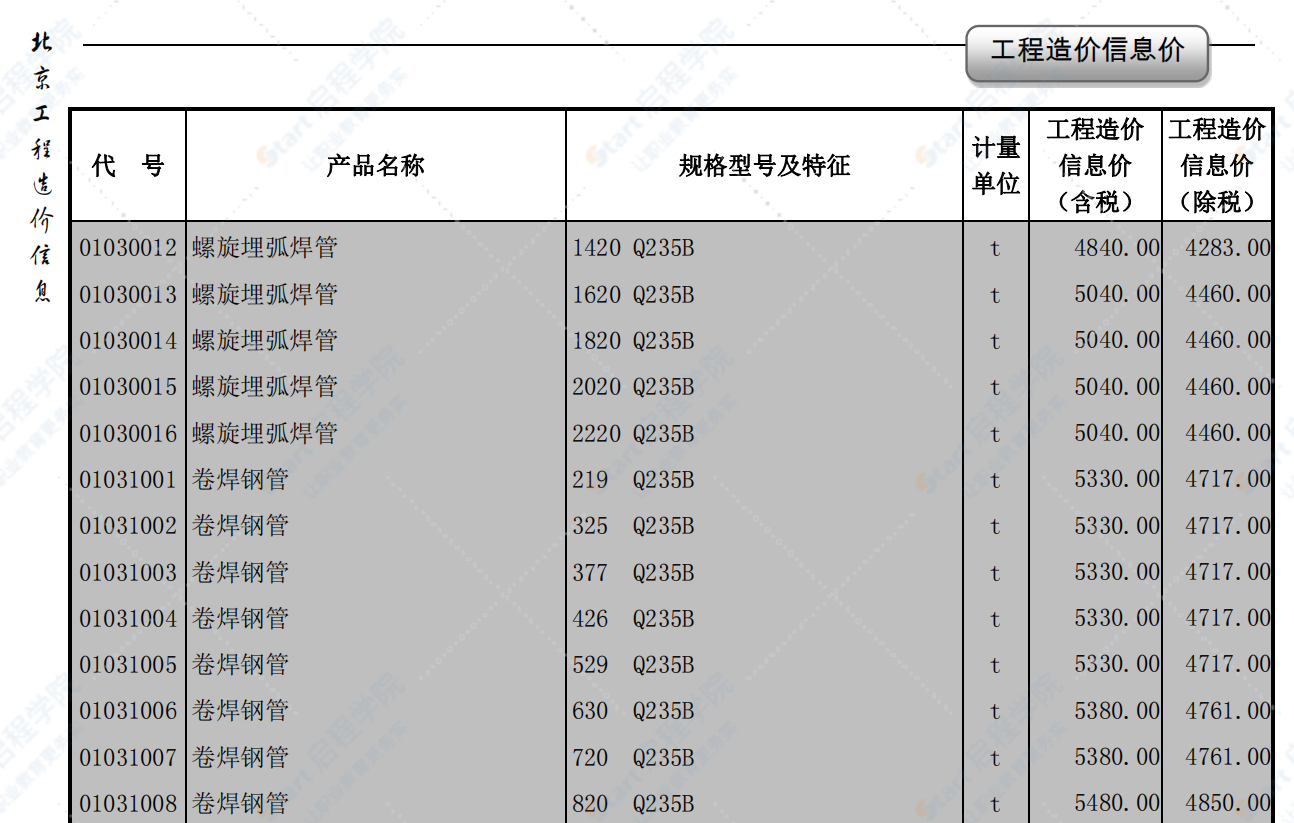Image resolution: width=1294 pixels, height=823 pixels.
Task: Select 卷焊钢管 in row 01031001
Action: point(240,480)
